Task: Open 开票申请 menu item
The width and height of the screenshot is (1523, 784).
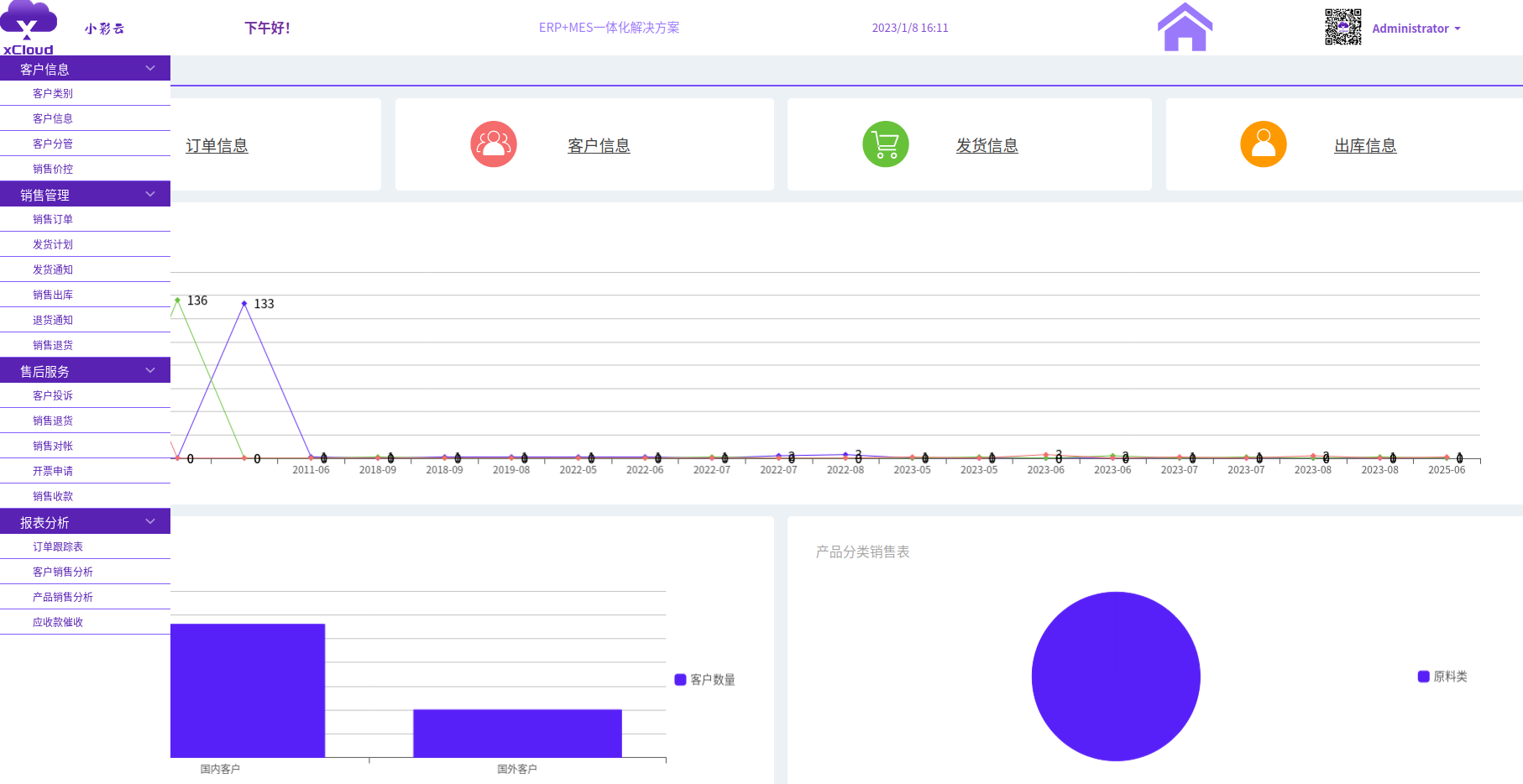Action: click(x=85, y=471)
